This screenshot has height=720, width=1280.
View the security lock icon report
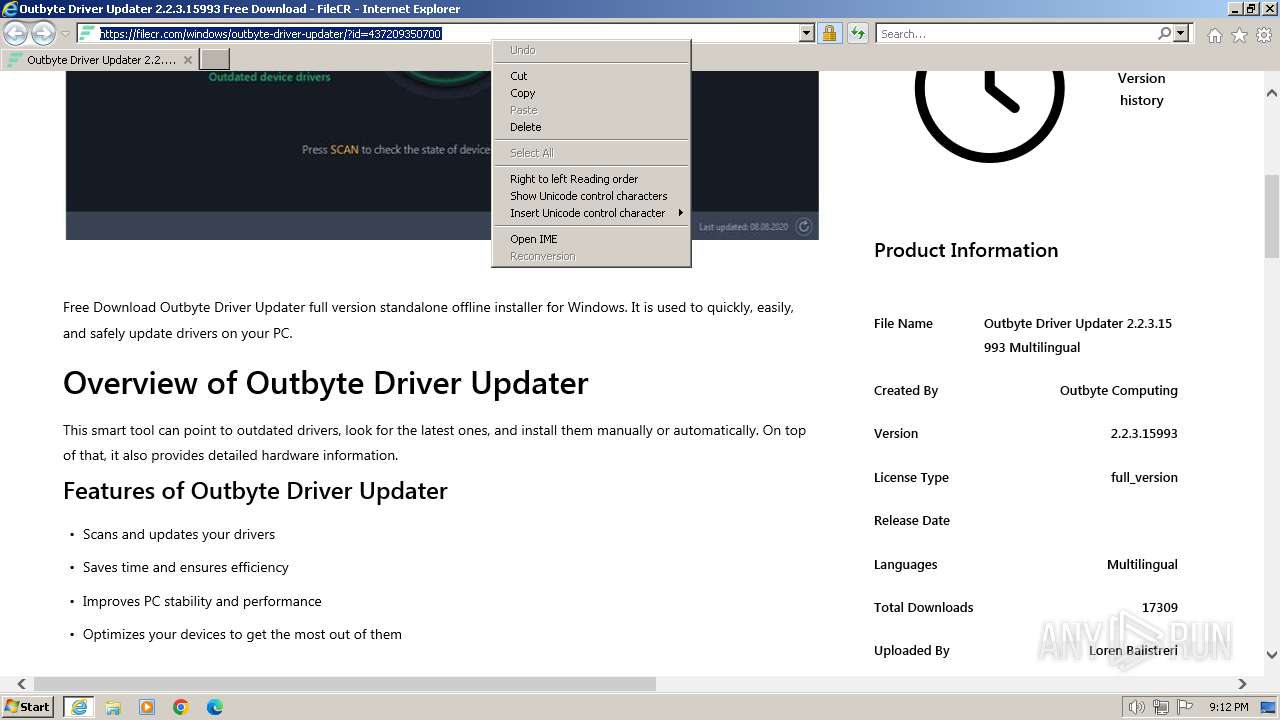(829, 33)
